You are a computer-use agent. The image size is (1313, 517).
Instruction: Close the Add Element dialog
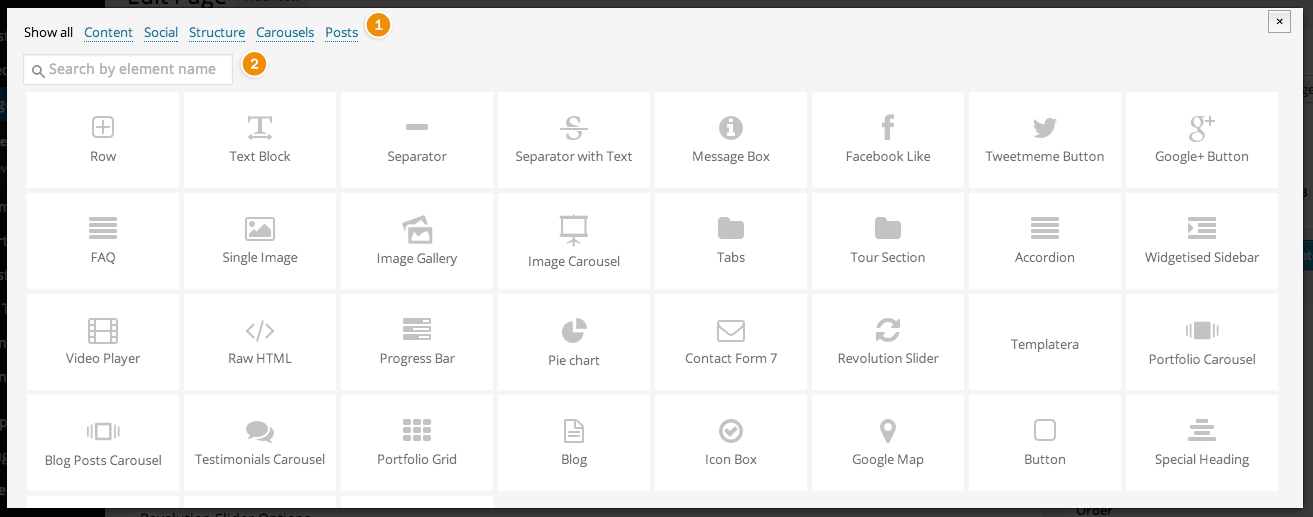(1279, 21)
